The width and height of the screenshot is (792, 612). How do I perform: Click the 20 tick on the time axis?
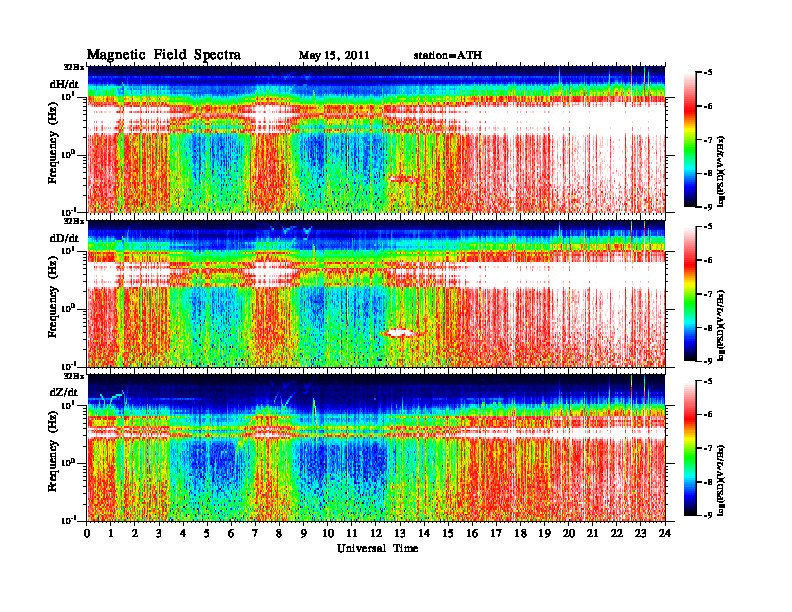pyautogui.click(x=569, y=533)
